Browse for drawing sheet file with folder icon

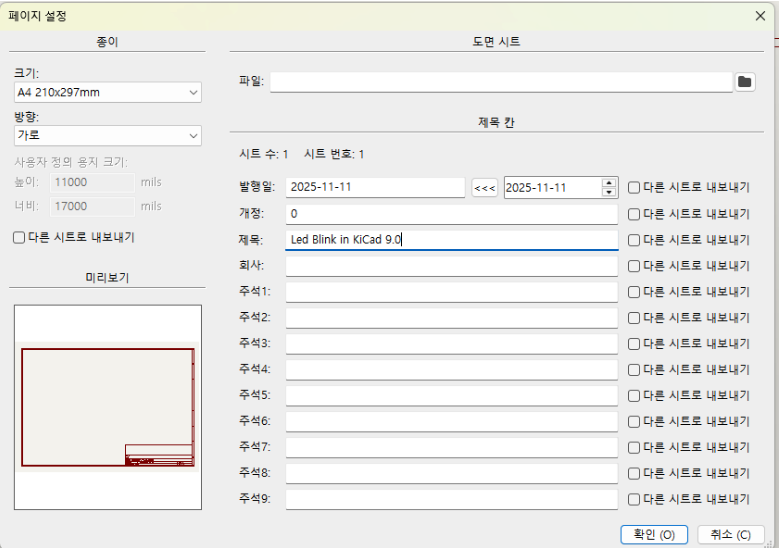click(744, 82)
